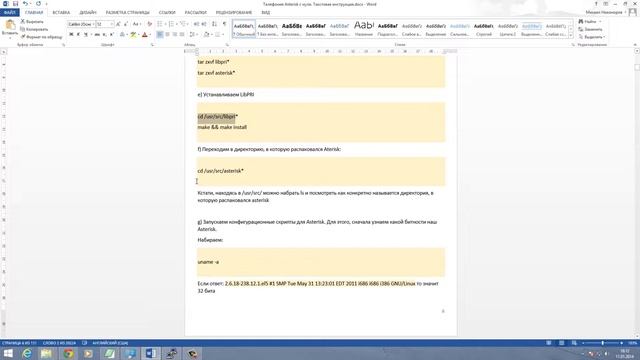Open font name dropdown
This screenshot has height=360, width=640.
point(93,24)
